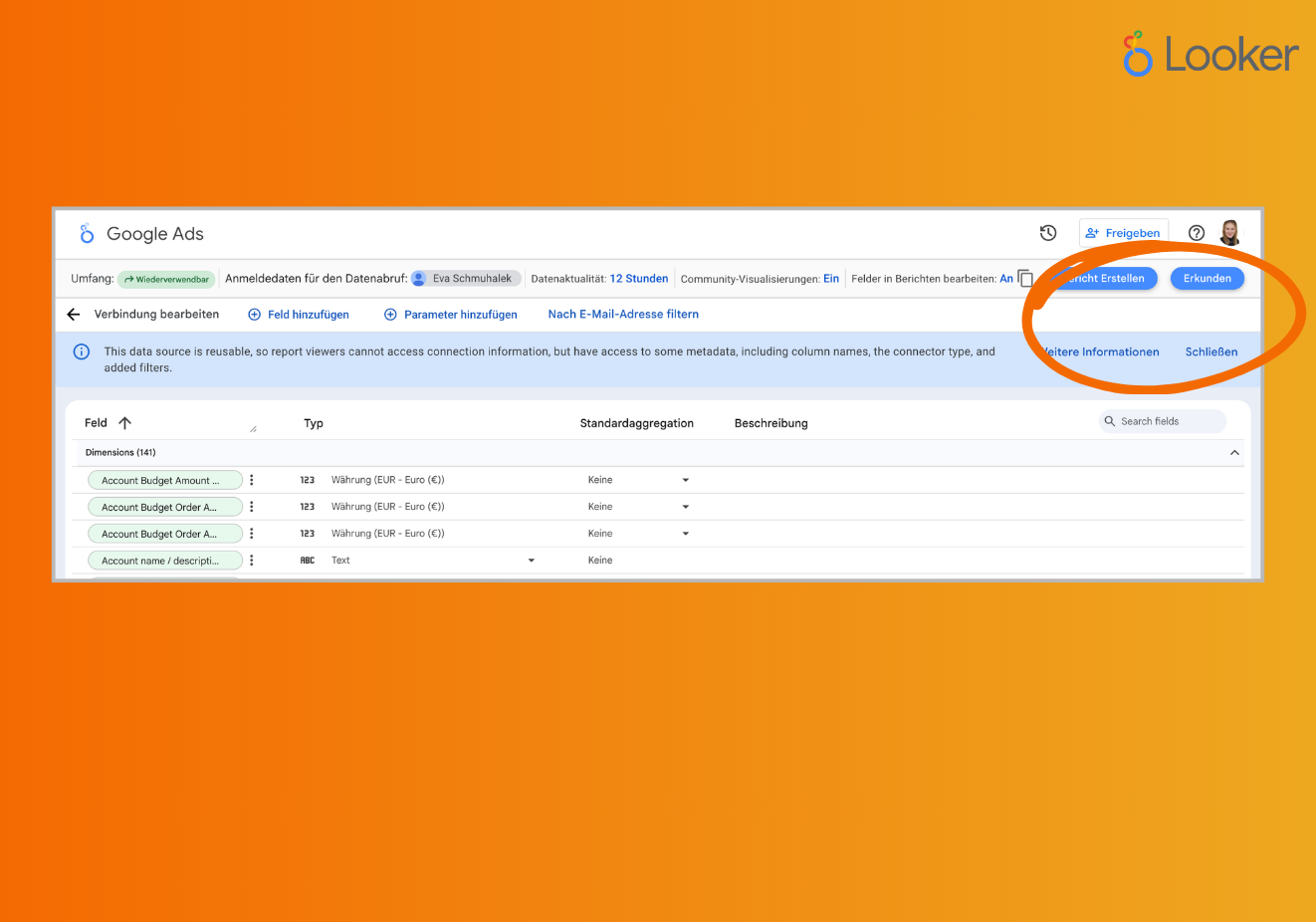Image resolution: width=1316 pixels, height=922 pixels.
Task: Click the help question mark icon
Action: 1197,233
